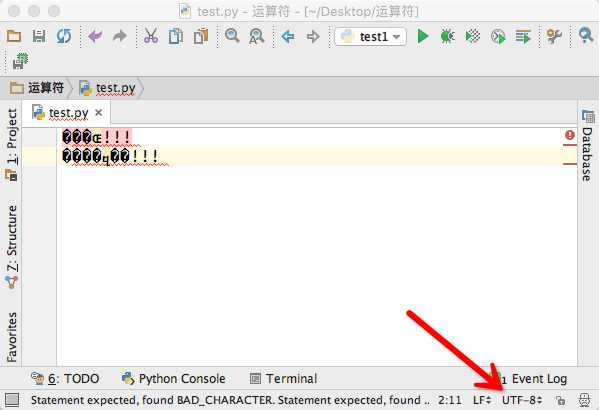Close the test.py editor tab
This screenshot has width=599, height=410.
click(x=99, y=113)
